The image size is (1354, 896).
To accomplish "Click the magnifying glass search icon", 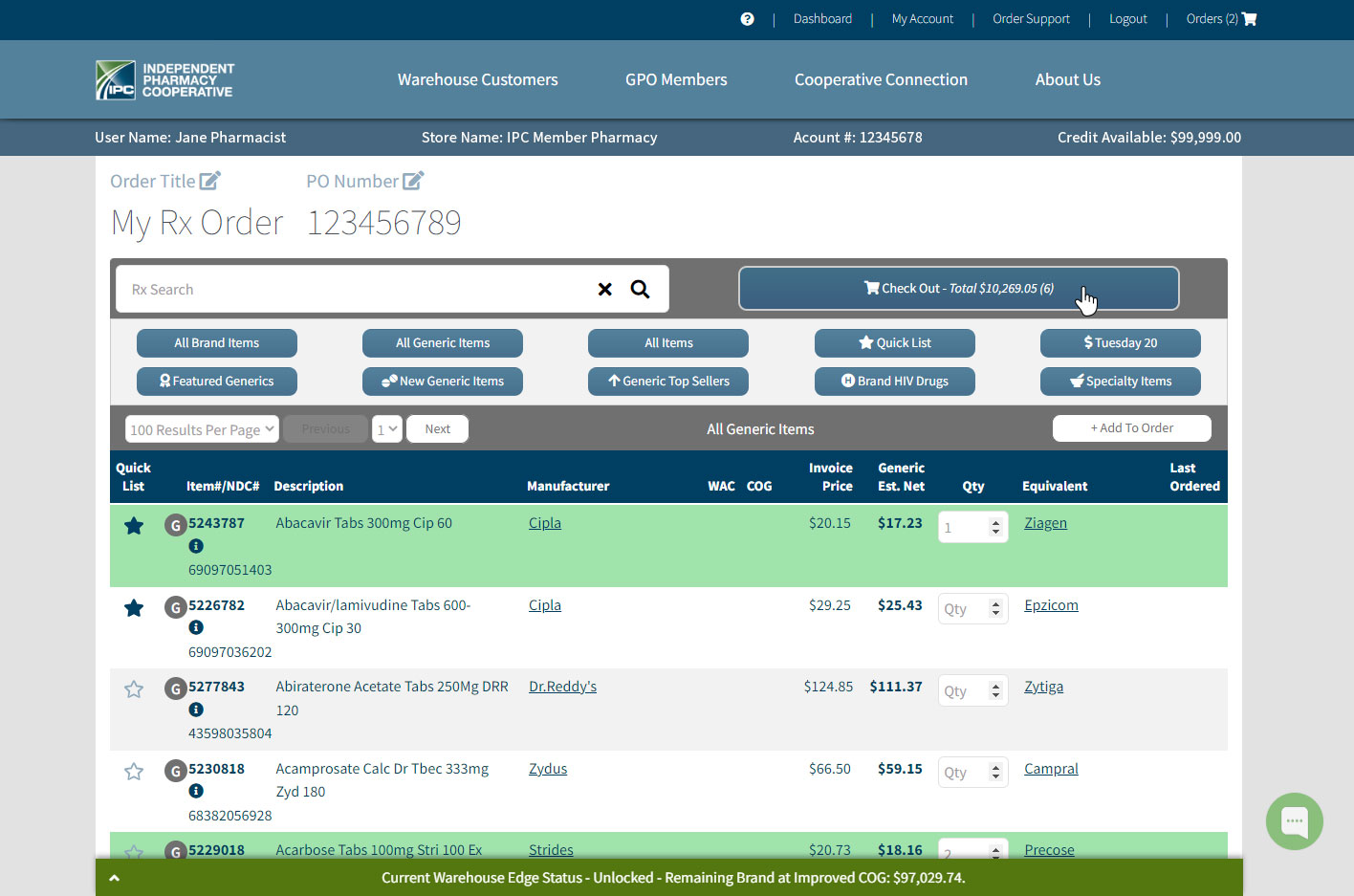I will 640,289.
